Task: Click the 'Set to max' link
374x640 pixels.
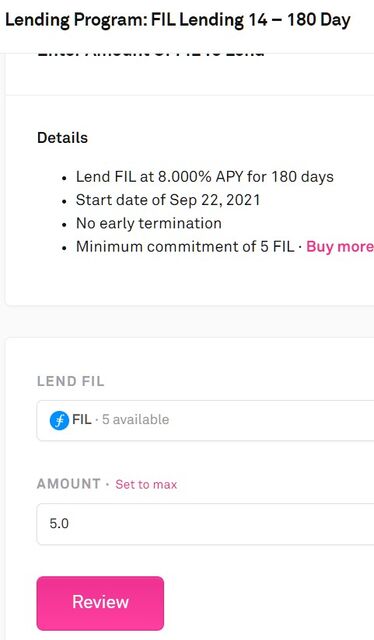Action: click(146, 484)
